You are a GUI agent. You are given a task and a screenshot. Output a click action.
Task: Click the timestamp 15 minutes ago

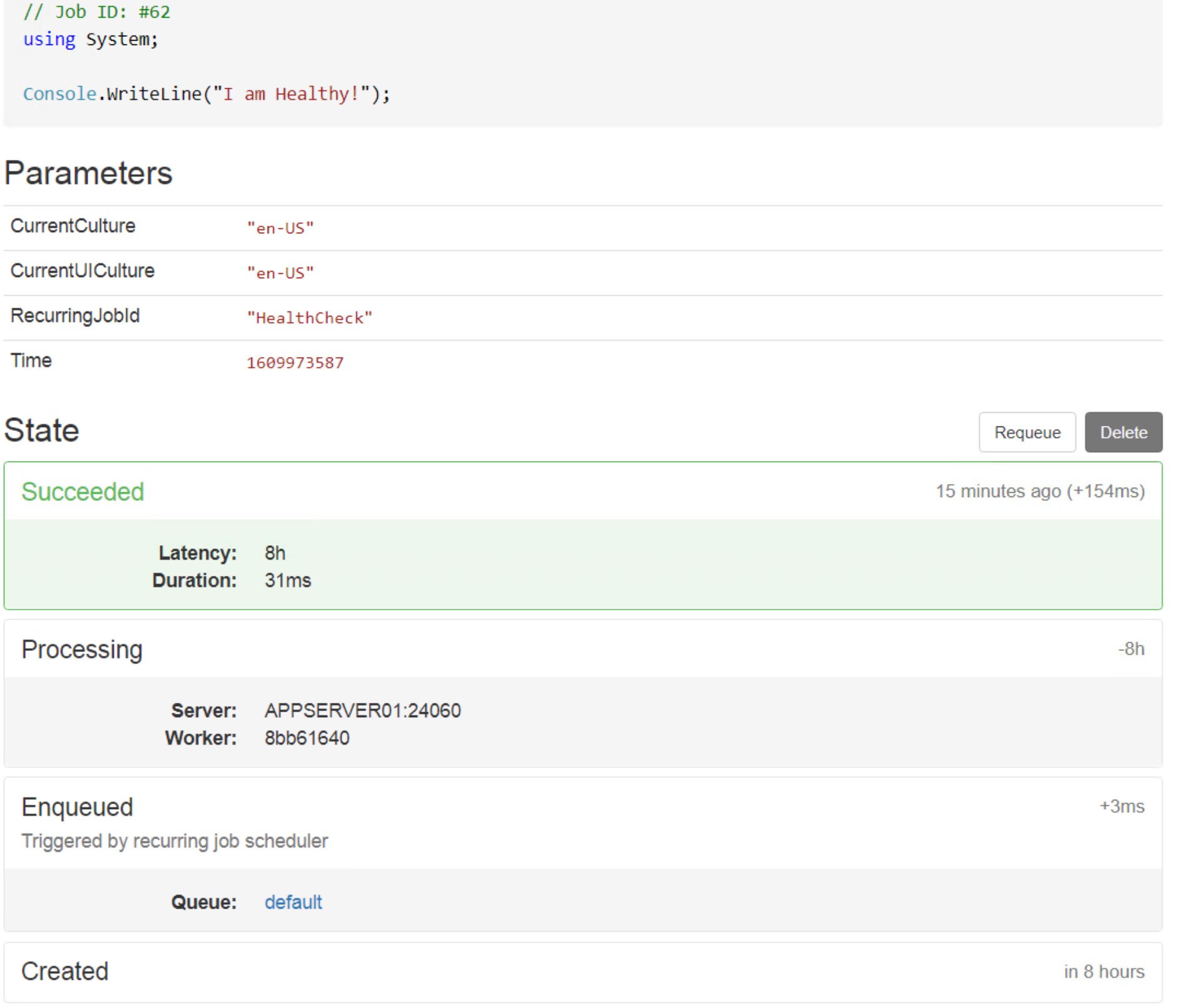pos(995,491)
